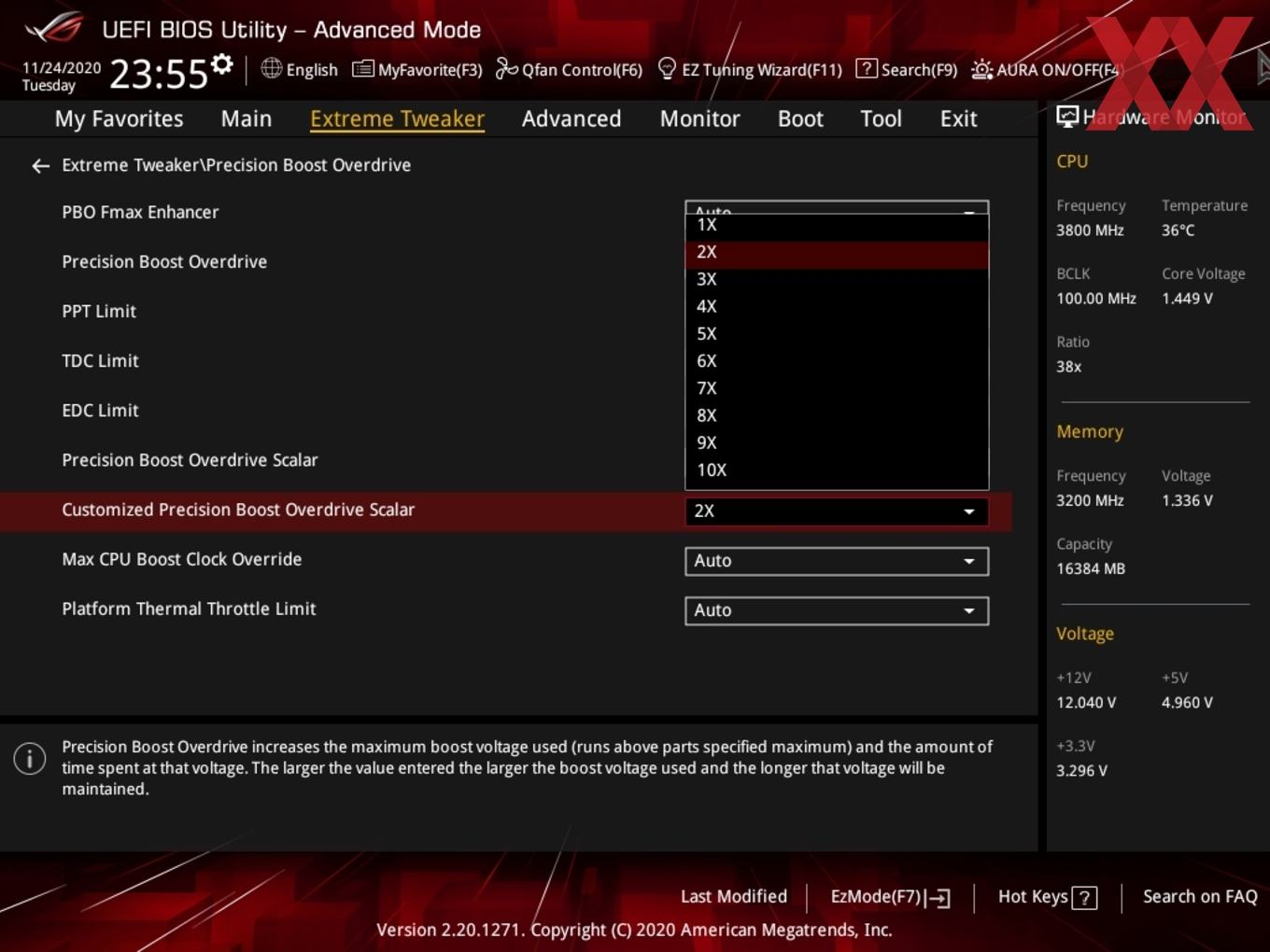The height and width of the screenshot is (952, 1270).
Task: Select Precision Boost Overdrive Scalar row
Action: coord(505,459)
